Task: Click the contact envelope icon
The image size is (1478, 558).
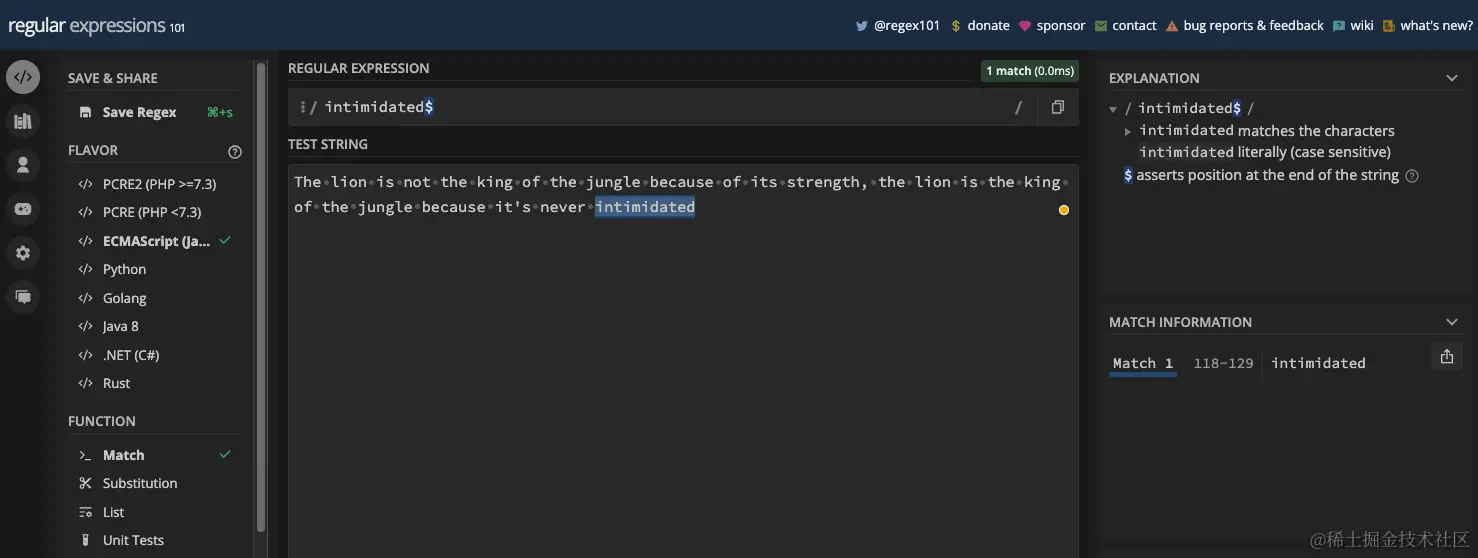Action: [x=1101, y=26]
